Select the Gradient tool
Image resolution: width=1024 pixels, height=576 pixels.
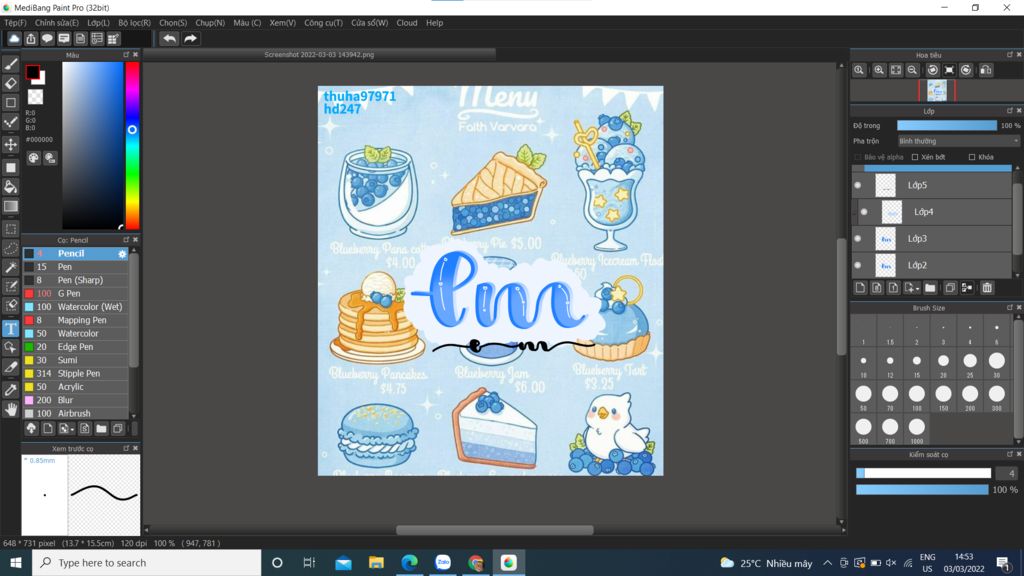[x=10, y=206]
